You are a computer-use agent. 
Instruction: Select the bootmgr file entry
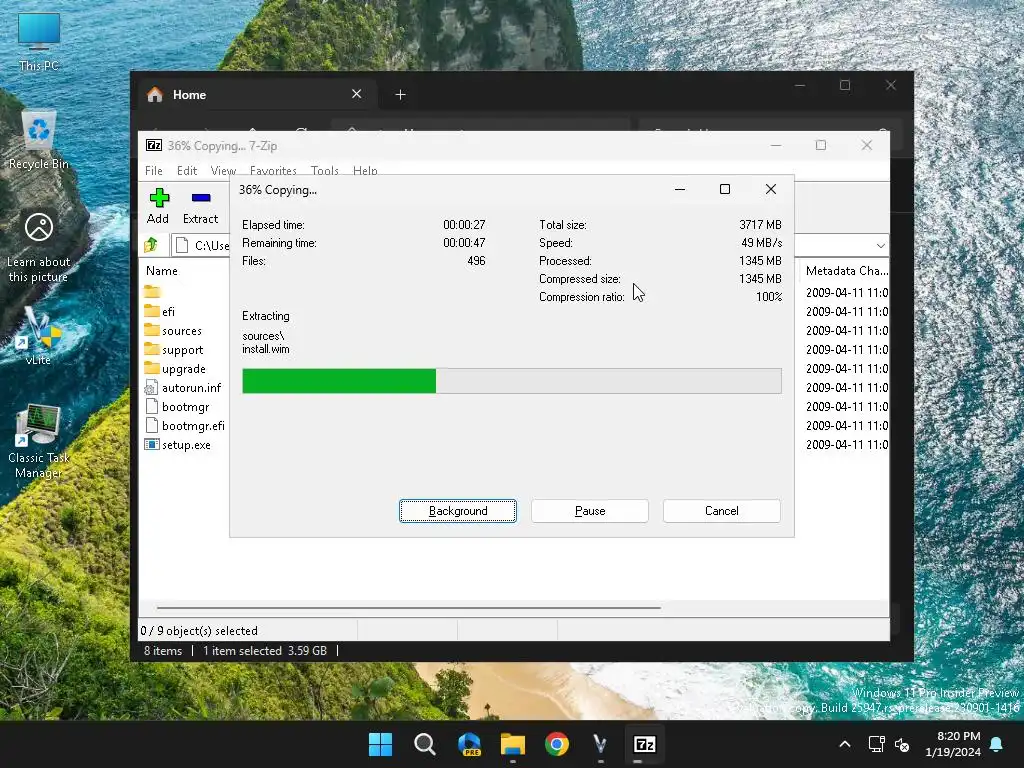(177, 406)
